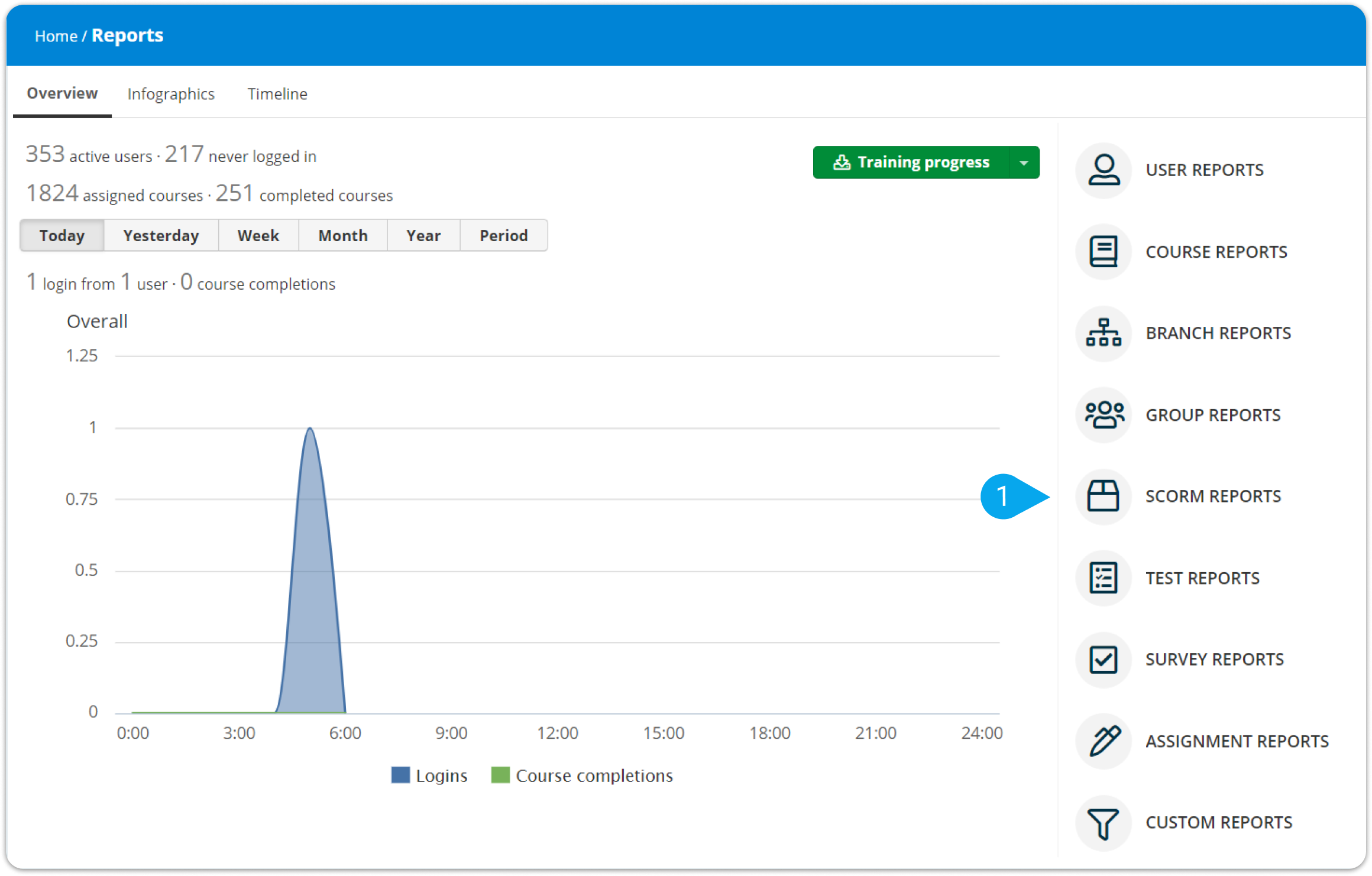This screenshot has height=876, width=1372.
Task: Open the USER REPORTS link
Action: (1205, 170)
